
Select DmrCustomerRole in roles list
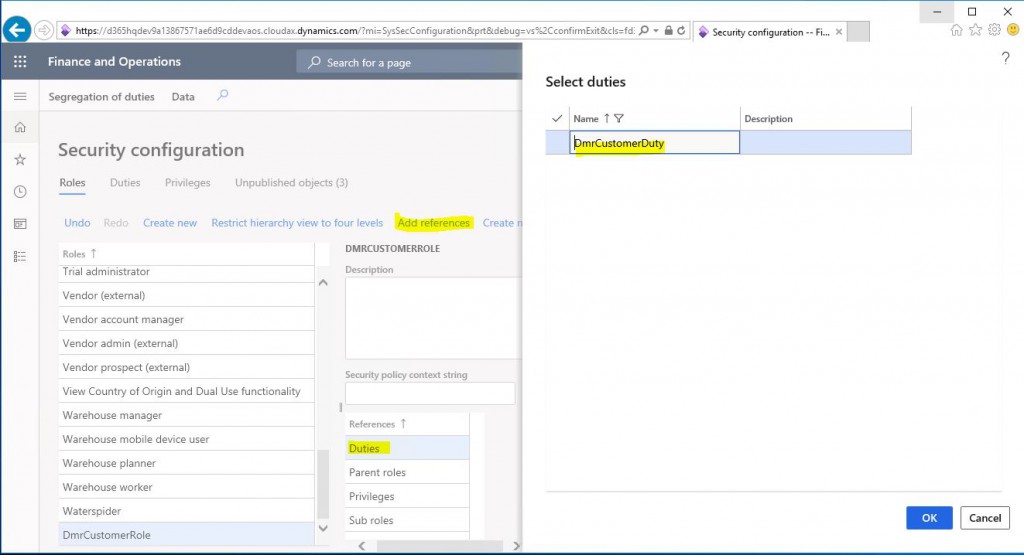coord(186,535)
